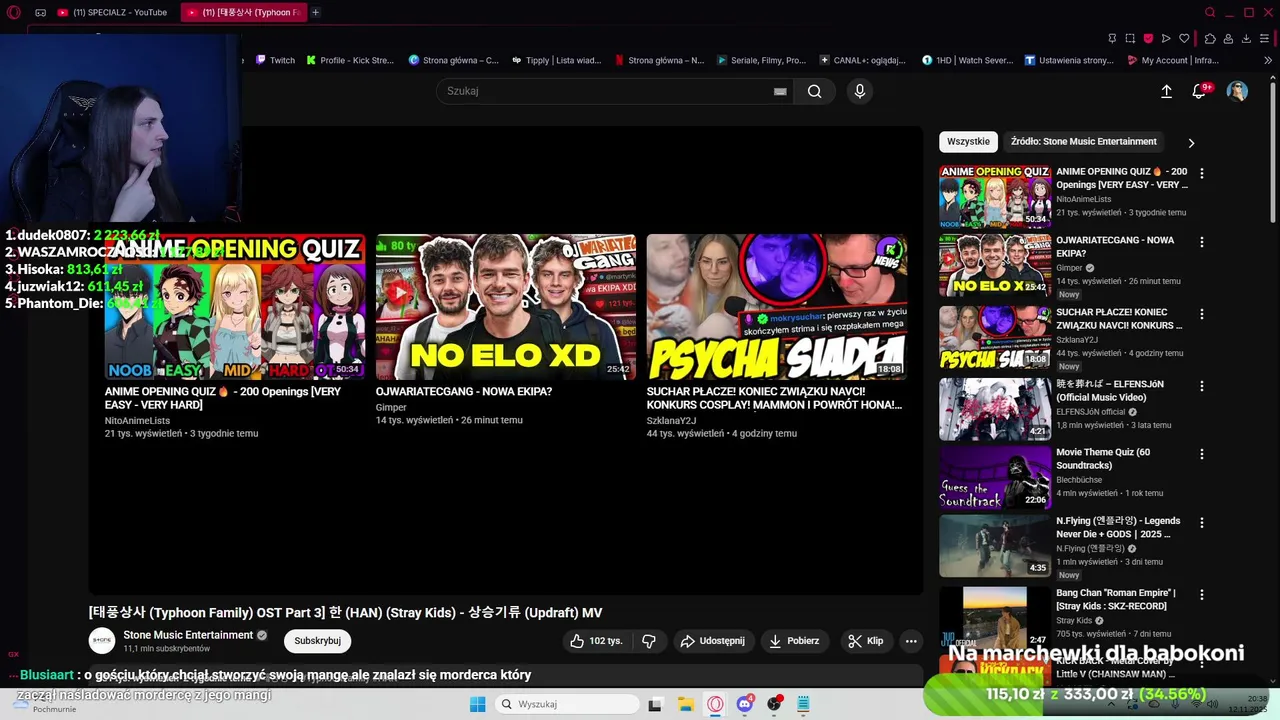1280x720 pixels.
Task: Open the Twitch bookmark
Action: [276, 60]
